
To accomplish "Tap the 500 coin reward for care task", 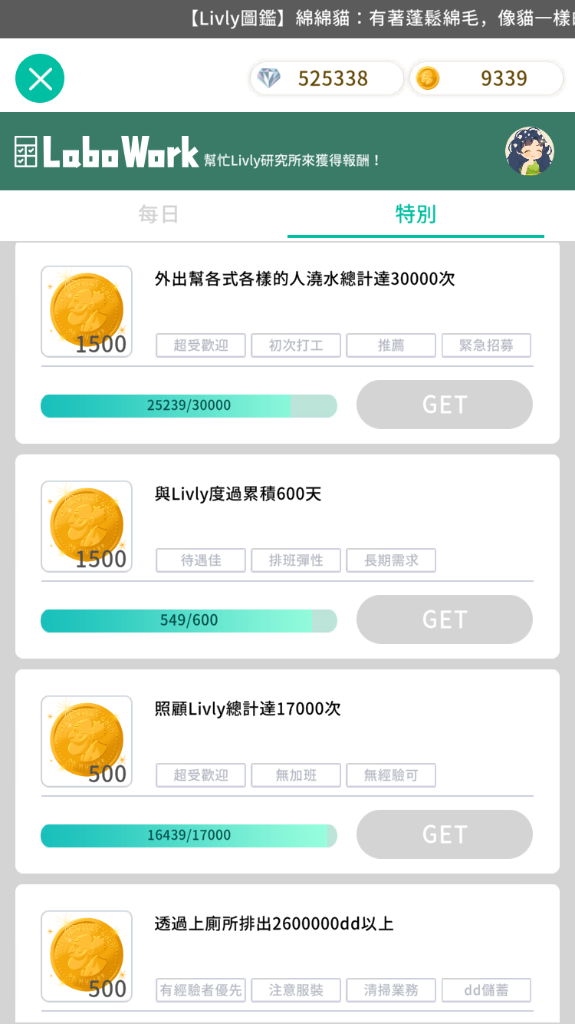I will (x=86, y=741).
